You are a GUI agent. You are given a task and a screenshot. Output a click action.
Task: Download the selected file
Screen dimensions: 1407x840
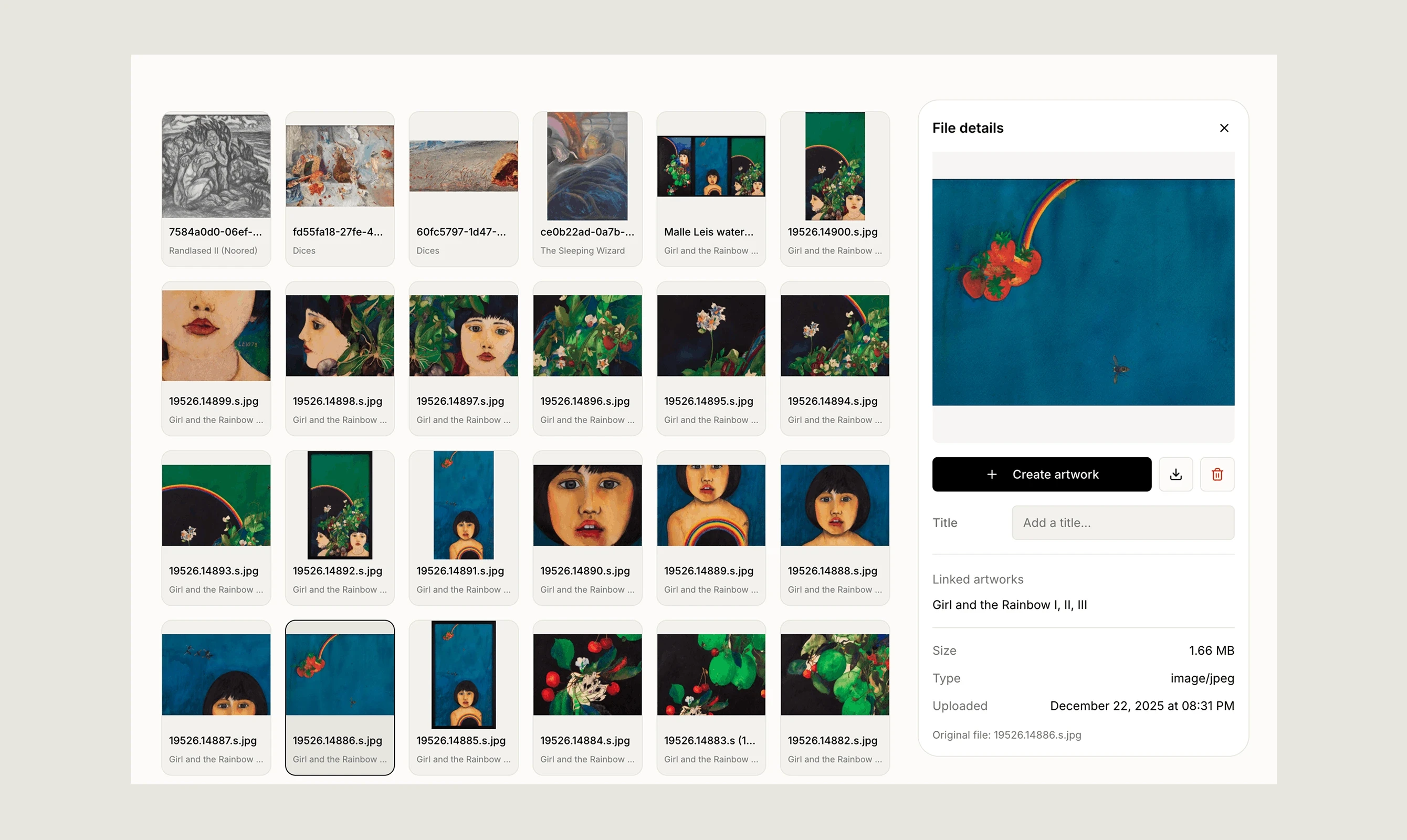coord(1175,475)
